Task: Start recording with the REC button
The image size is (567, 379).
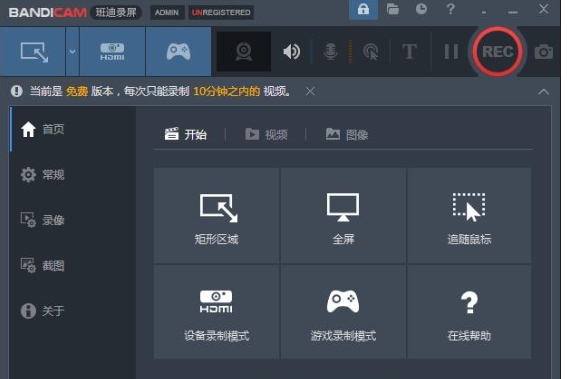Action: tap(497, 52)
